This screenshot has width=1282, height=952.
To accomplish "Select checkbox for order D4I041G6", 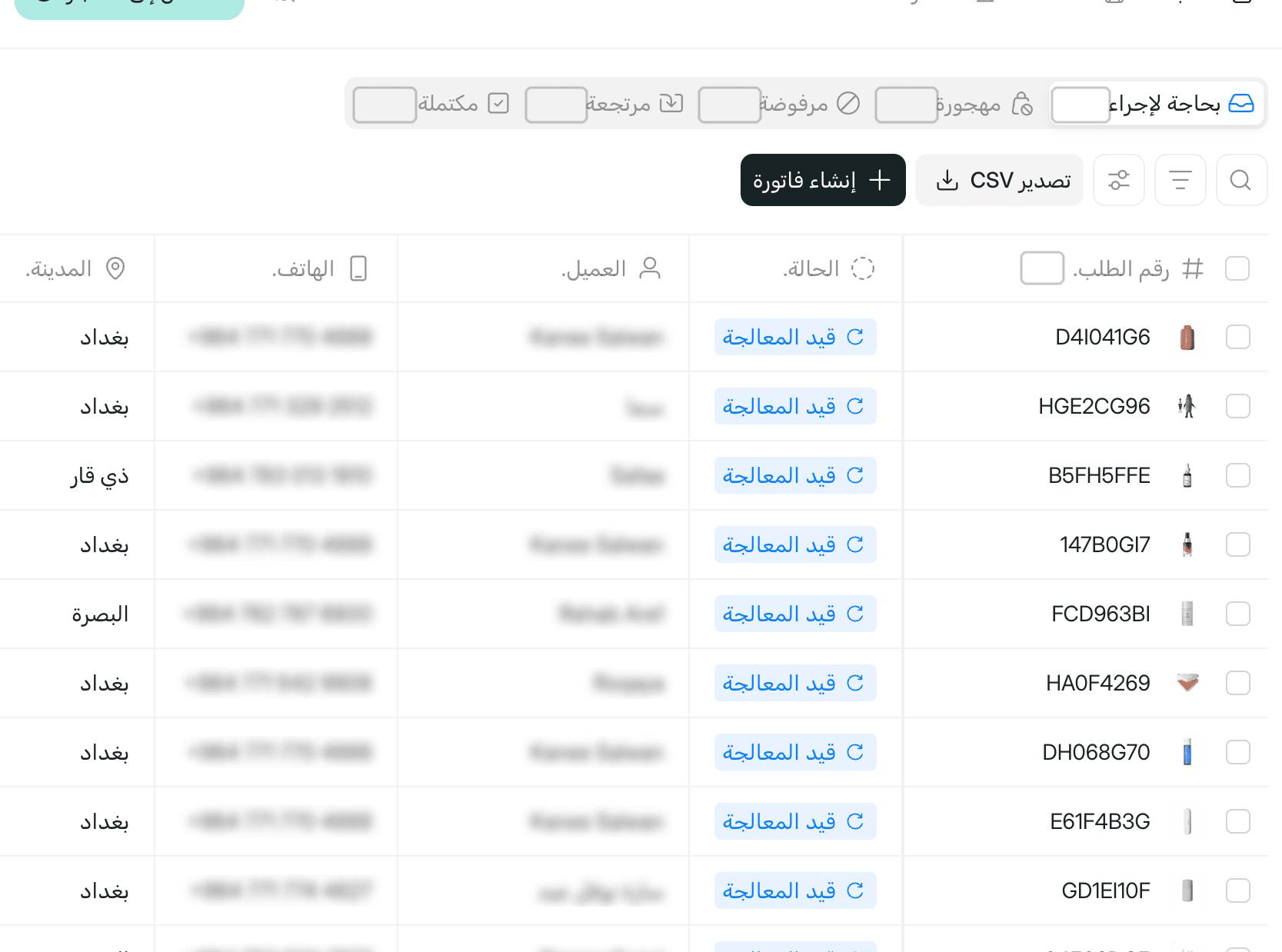I will 1237,337.
